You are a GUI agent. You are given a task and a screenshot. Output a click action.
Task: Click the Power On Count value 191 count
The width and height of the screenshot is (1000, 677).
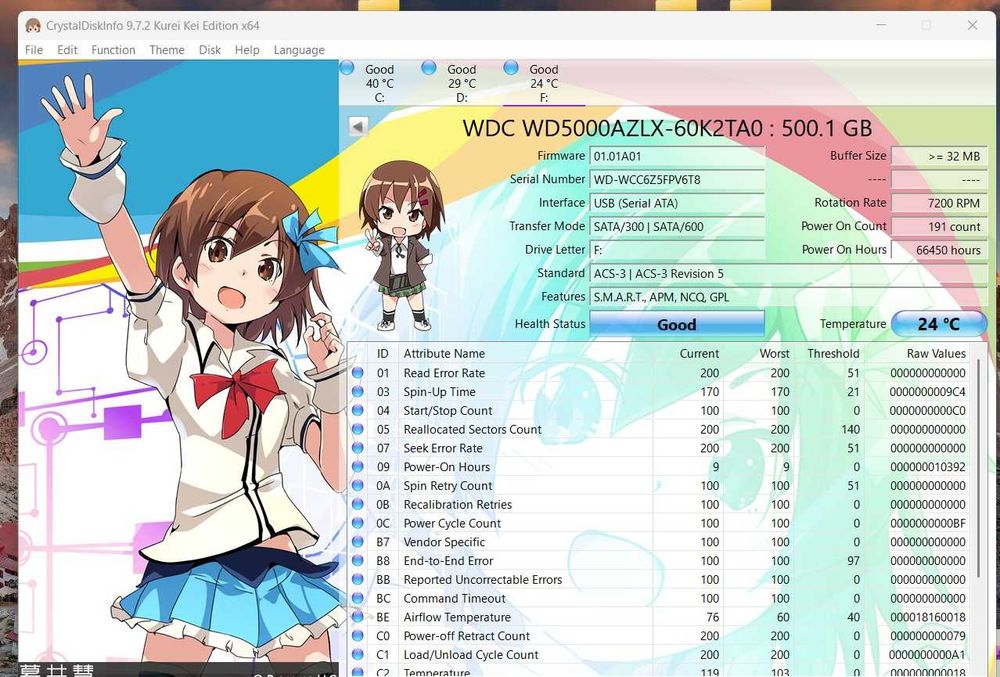tap(938, 226)
